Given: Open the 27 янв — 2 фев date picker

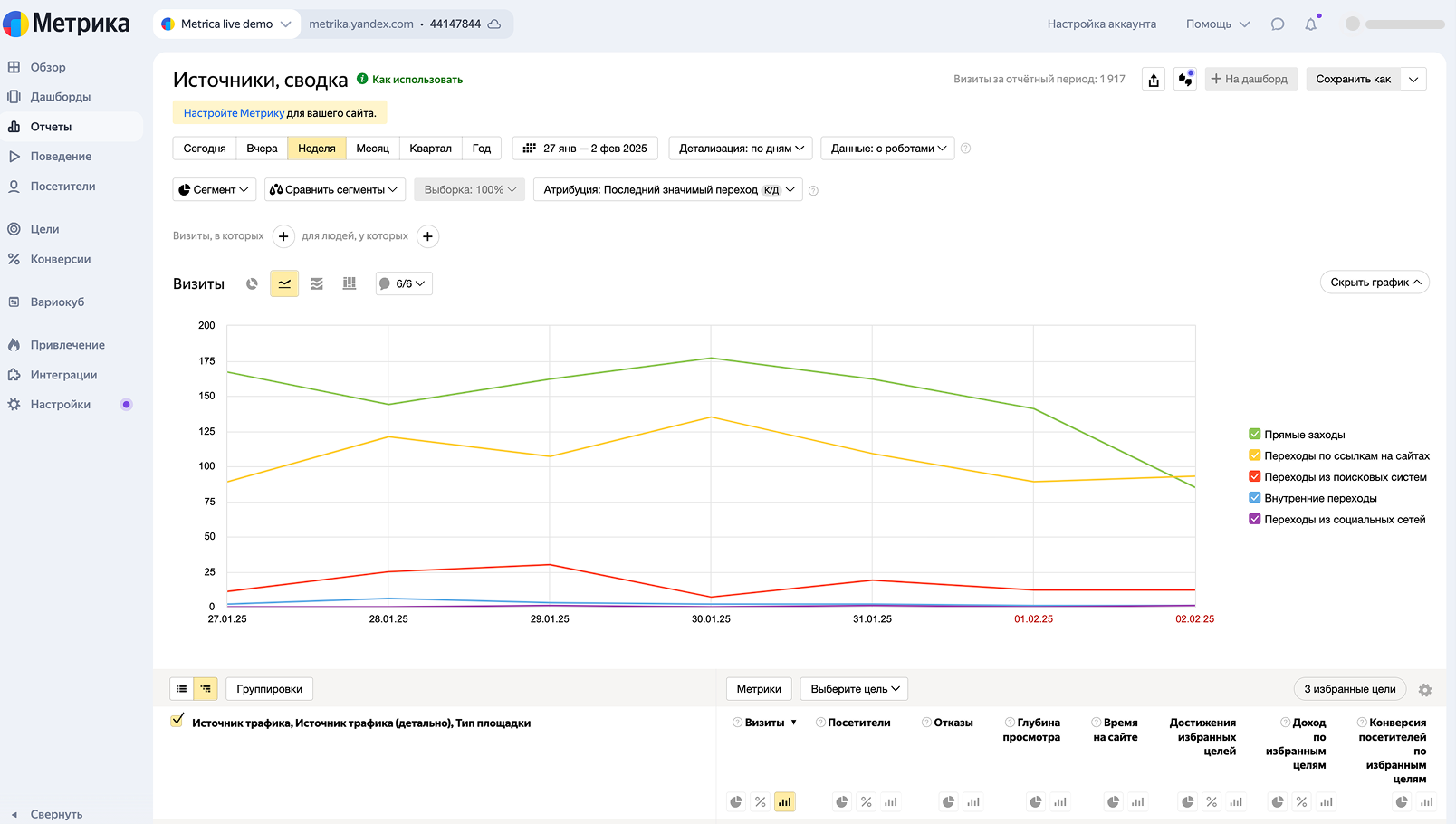Looking at the screenshot, I should coord(586,149).
